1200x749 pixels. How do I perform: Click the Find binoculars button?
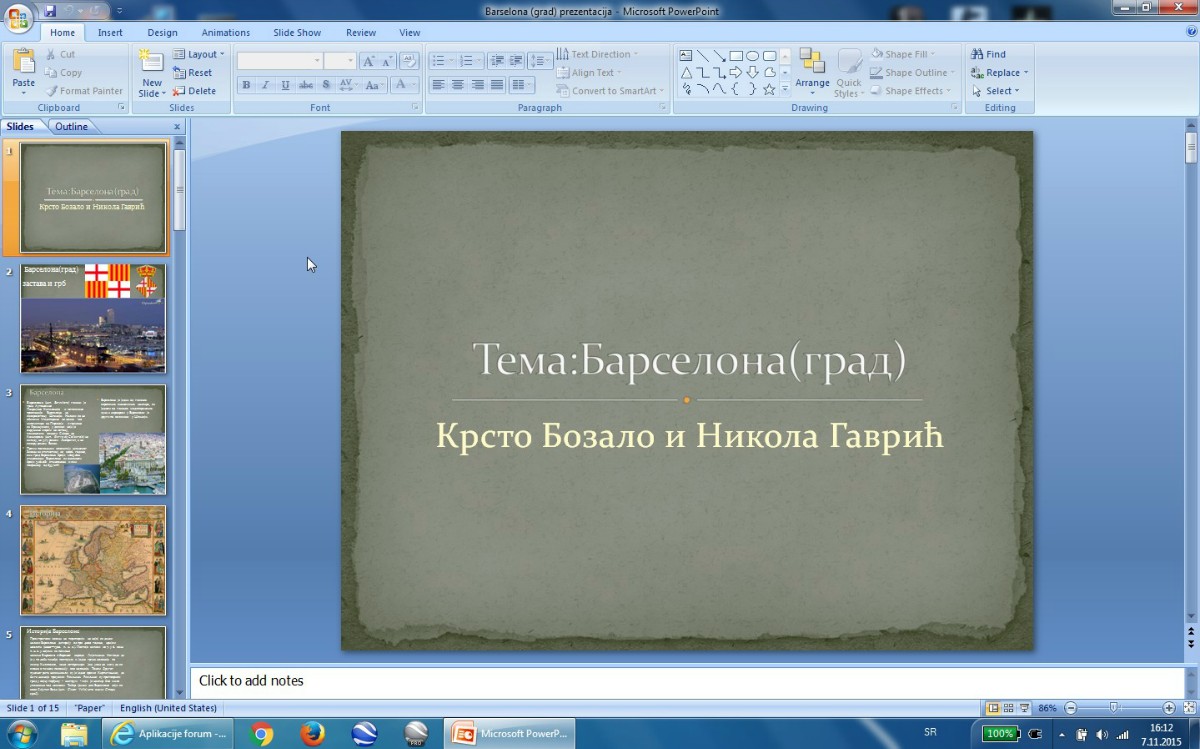point(988,54)
